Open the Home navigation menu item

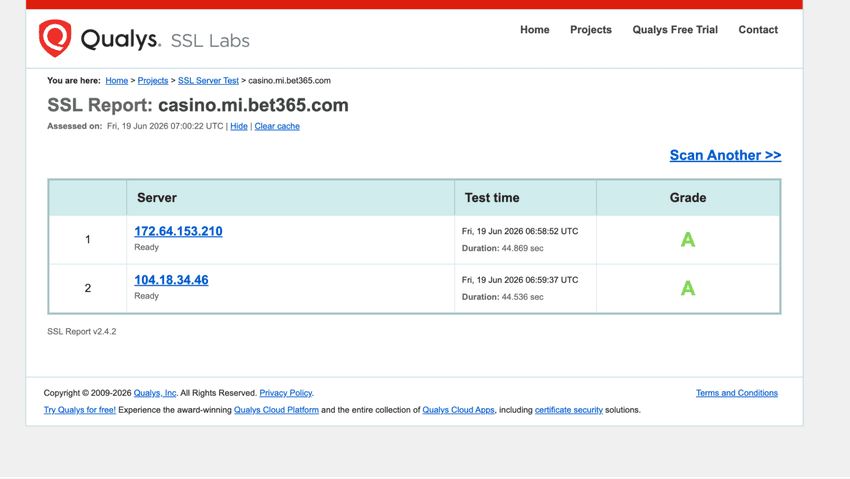pos(535,30)
